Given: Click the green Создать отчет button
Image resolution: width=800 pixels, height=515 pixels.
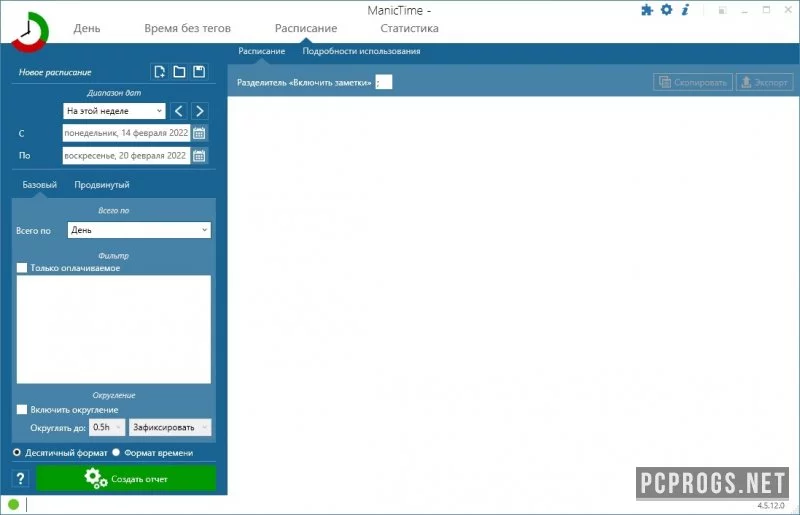Looking at the screenshot, I should tap(126, 479).
